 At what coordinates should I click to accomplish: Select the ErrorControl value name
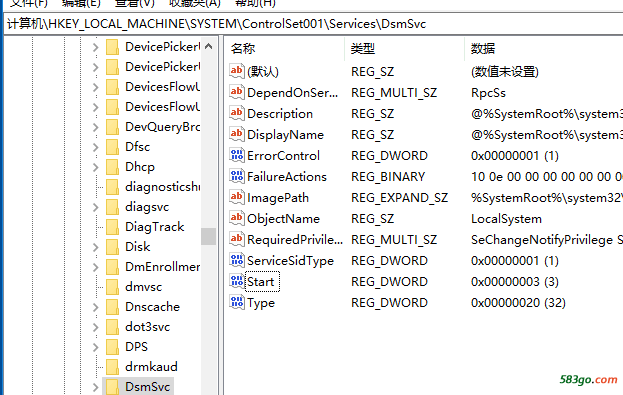[x=283, y=155]
